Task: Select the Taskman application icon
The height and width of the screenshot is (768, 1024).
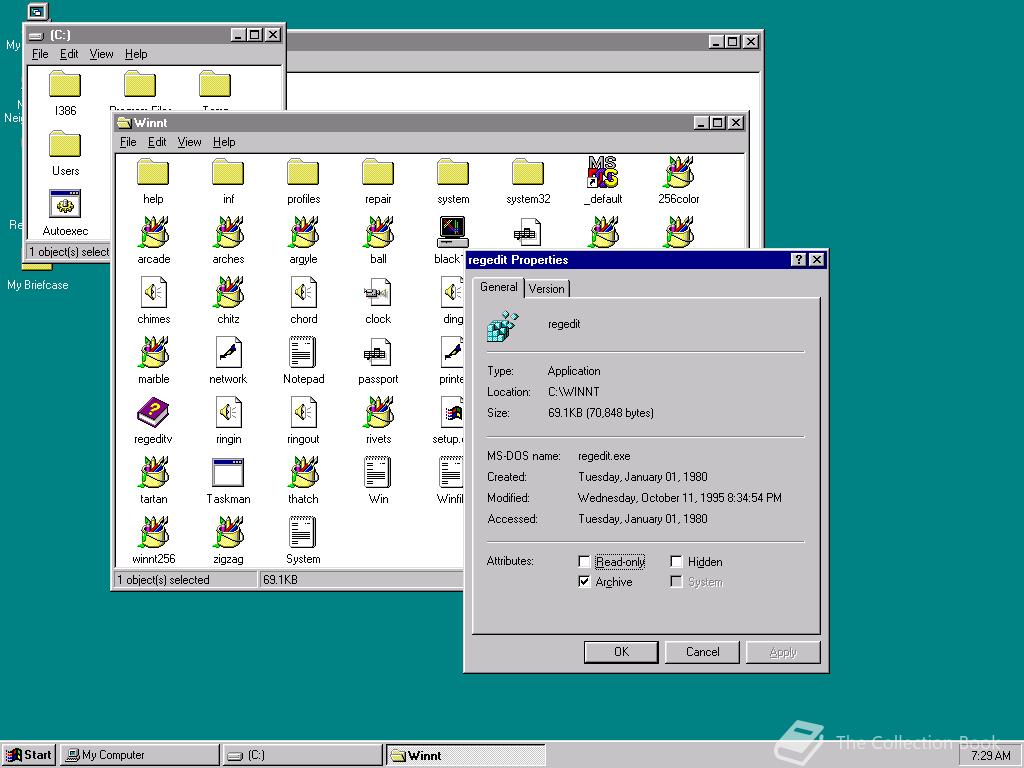Action: pyautogui.click(x=228, y=472)
